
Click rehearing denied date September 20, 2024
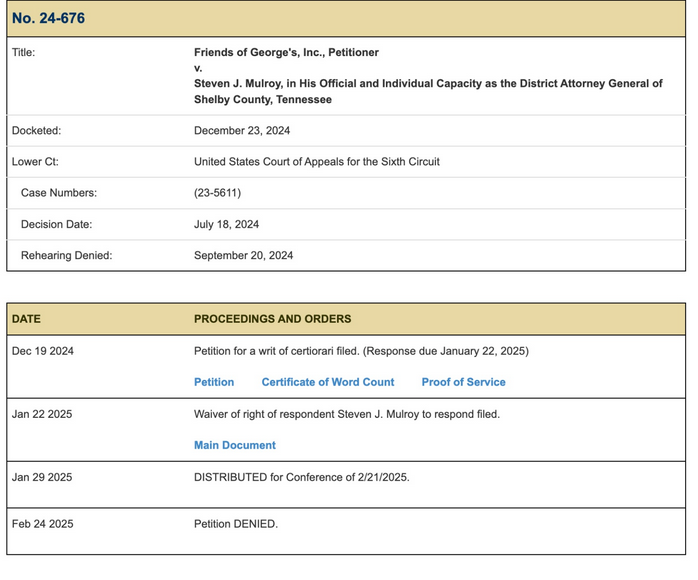[x=243, y=256]
